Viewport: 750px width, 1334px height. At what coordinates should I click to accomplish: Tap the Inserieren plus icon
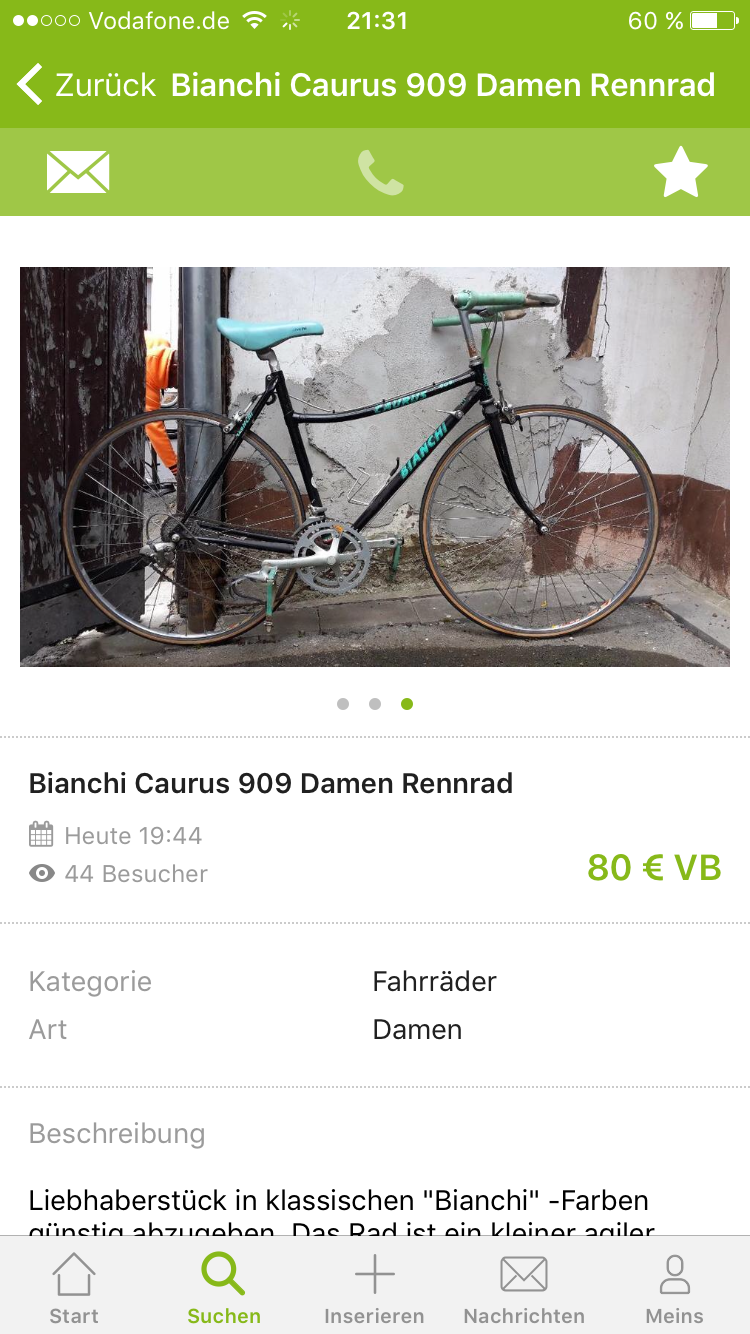[x=374, y=1276]
